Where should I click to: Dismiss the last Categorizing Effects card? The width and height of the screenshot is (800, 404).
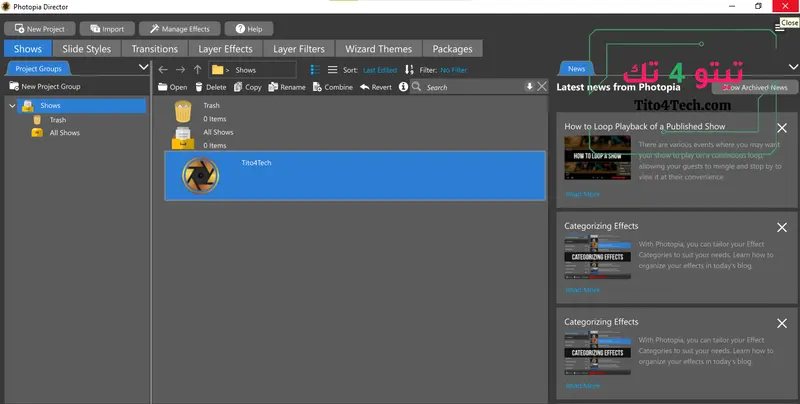[x=782, y=323]
